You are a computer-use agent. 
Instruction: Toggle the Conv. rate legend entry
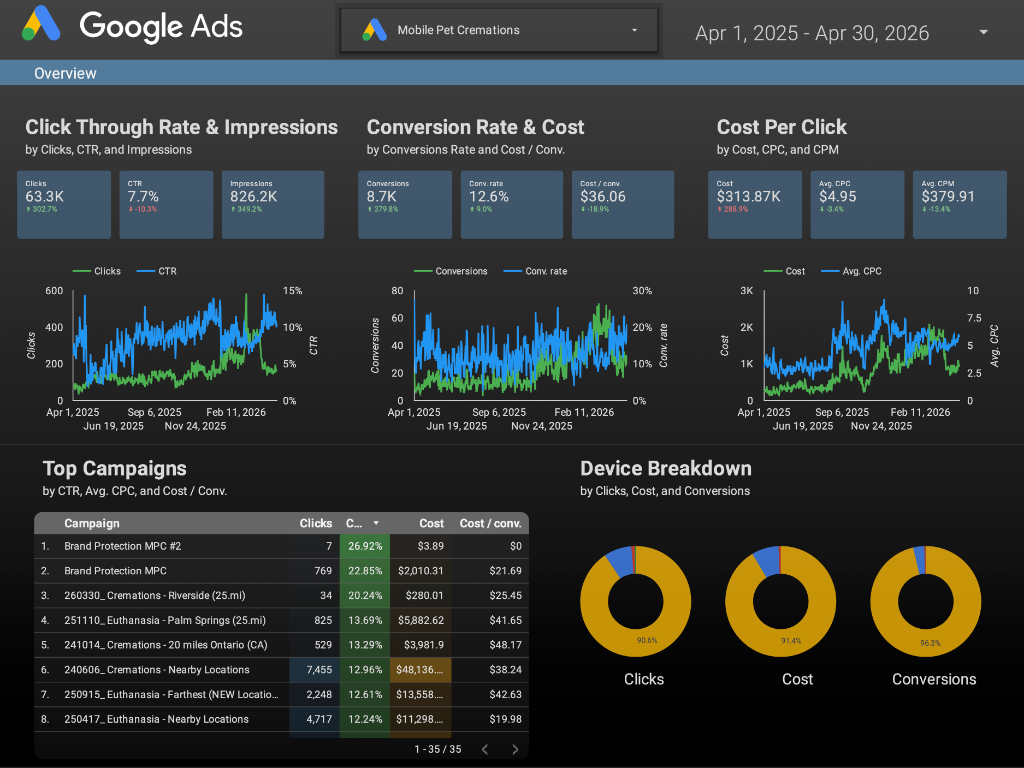(x=536, y=271)
